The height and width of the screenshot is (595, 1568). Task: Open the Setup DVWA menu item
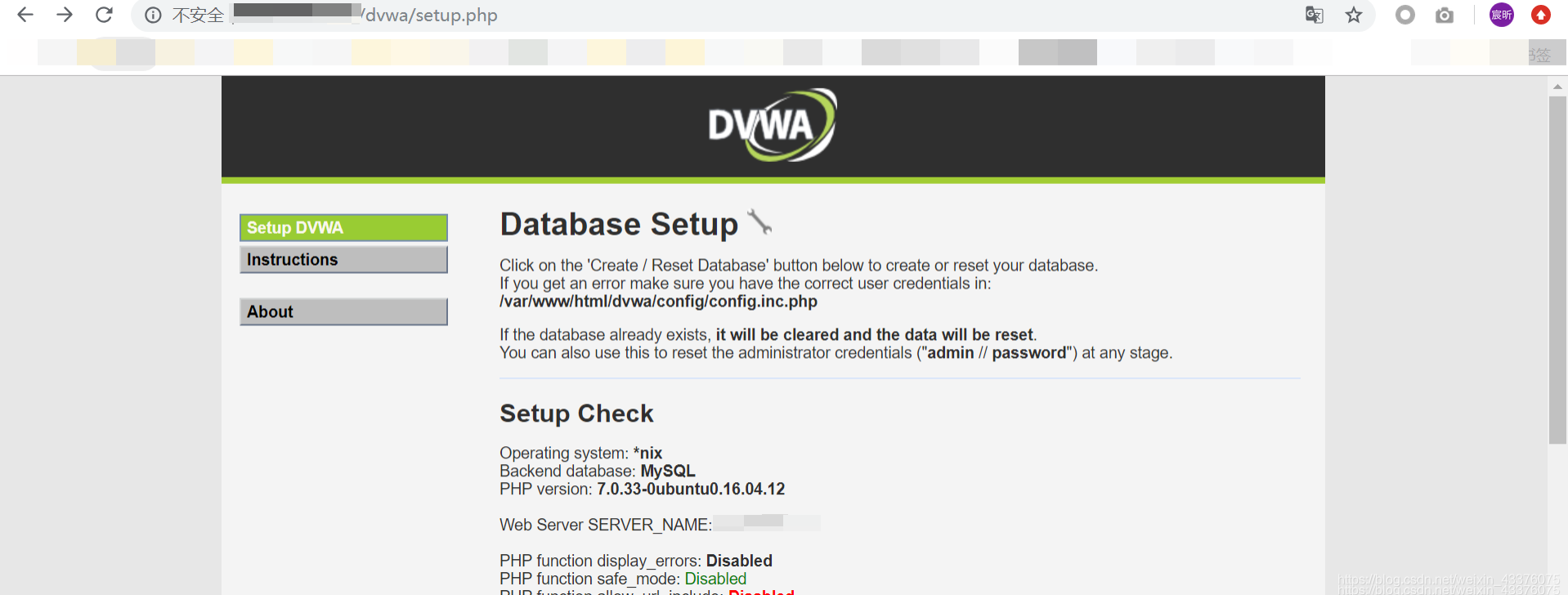[x=343, y=227]
